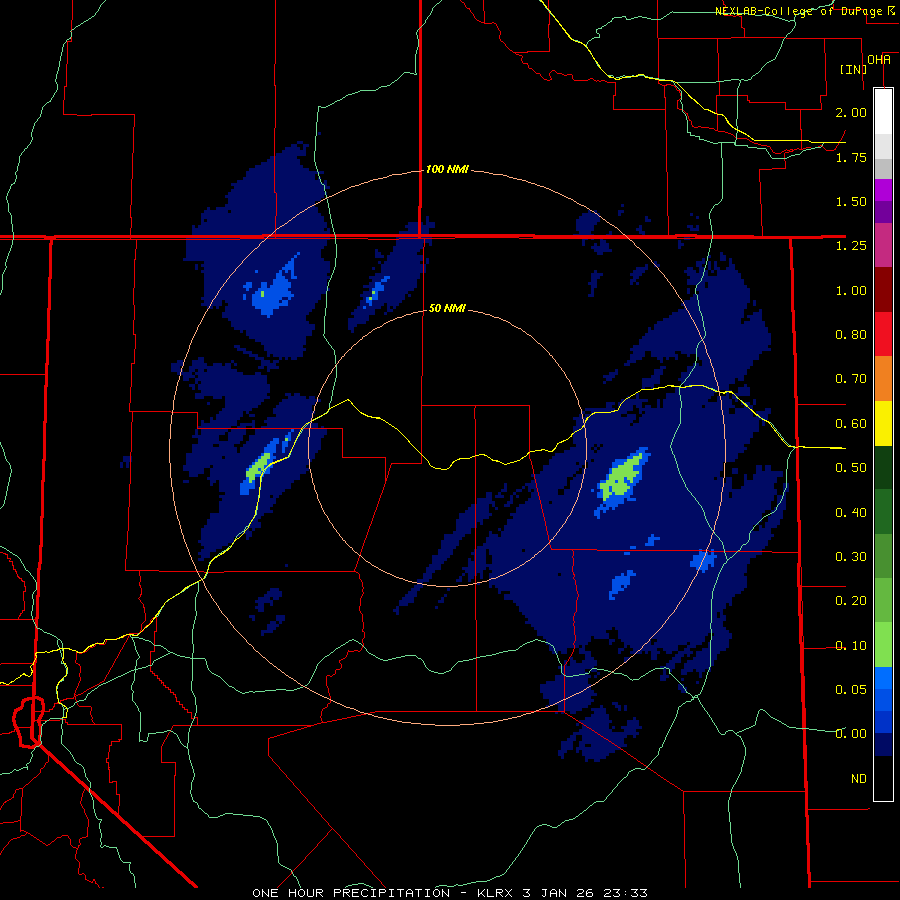Viewport: 900px width, 900px height.
Task: Click the ND legend label
Action: click(859, 779)
